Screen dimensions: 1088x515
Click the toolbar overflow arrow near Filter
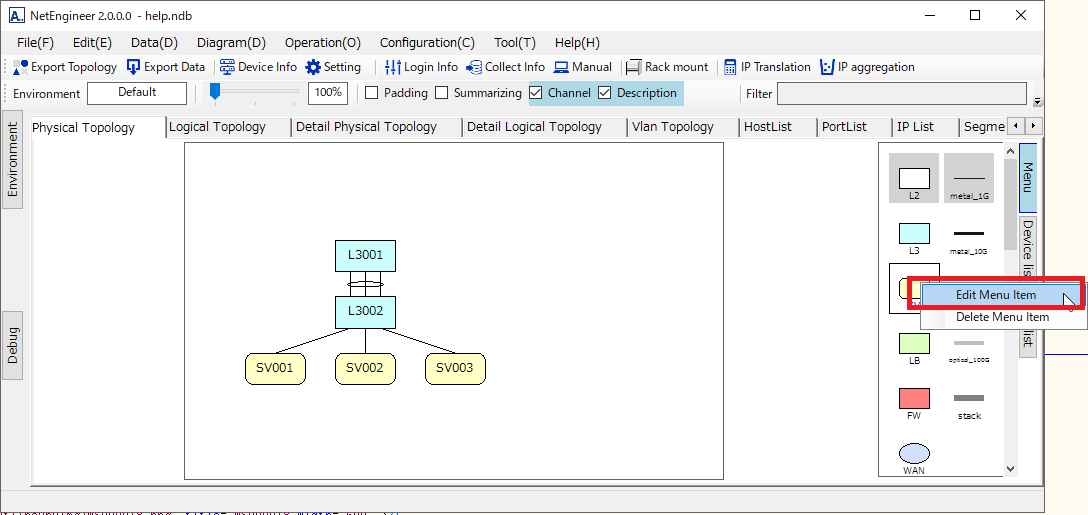point(1037,101)
